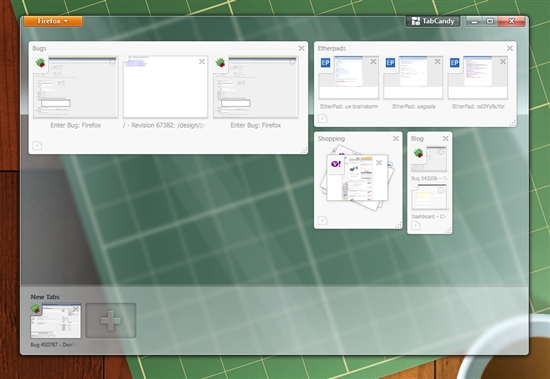Open the Bug 450767 tab in New Tabs
This screenshot has height=379, width=550.
(x=56, y=321)
